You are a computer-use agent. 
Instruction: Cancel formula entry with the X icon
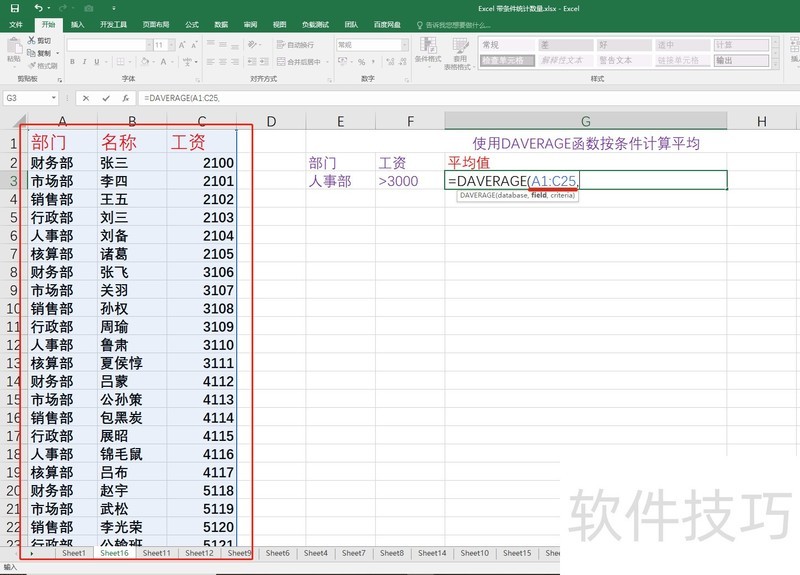click(x=87, y=98)
